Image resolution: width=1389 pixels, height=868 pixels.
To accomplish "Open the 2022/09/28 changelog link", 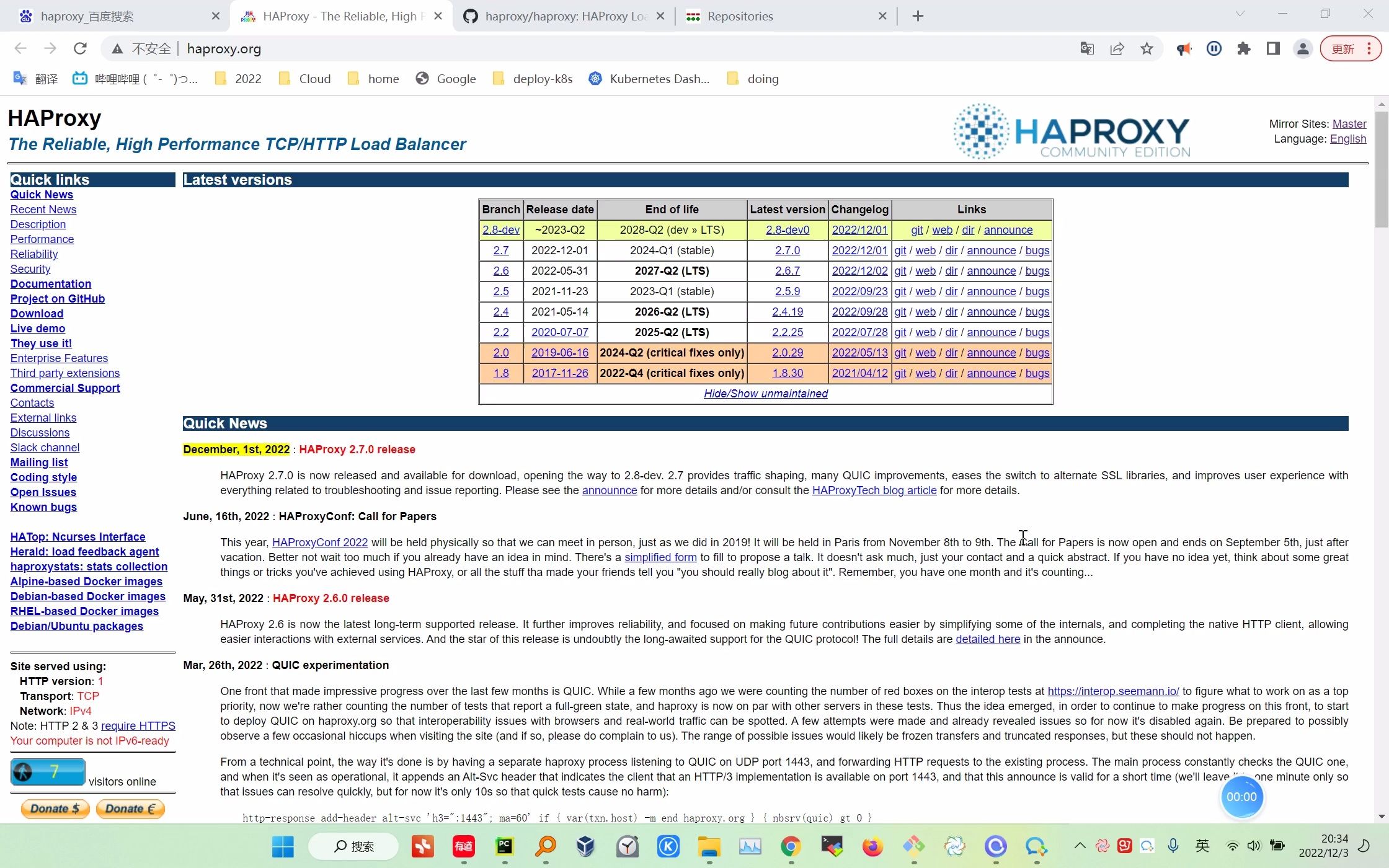I will pyautogui.click(x=859, y=312).
